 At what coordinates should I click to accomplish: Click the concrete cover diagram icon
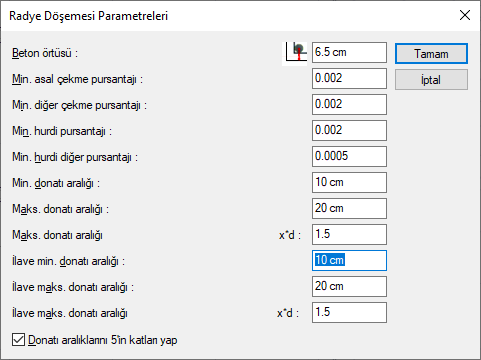pyautogui.click(x=295, y=53)
